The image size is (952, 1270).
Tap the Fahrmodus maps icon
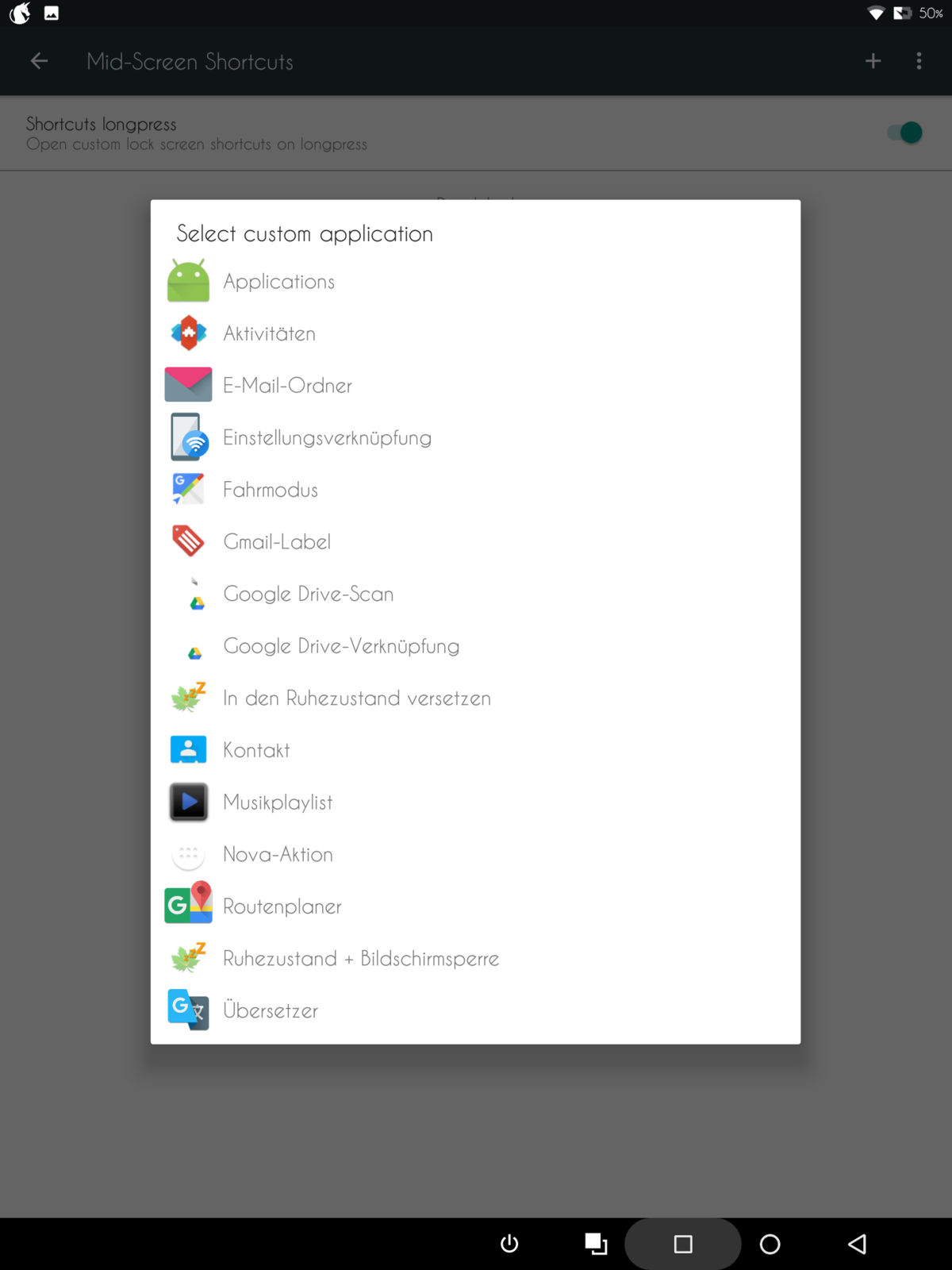188,489
